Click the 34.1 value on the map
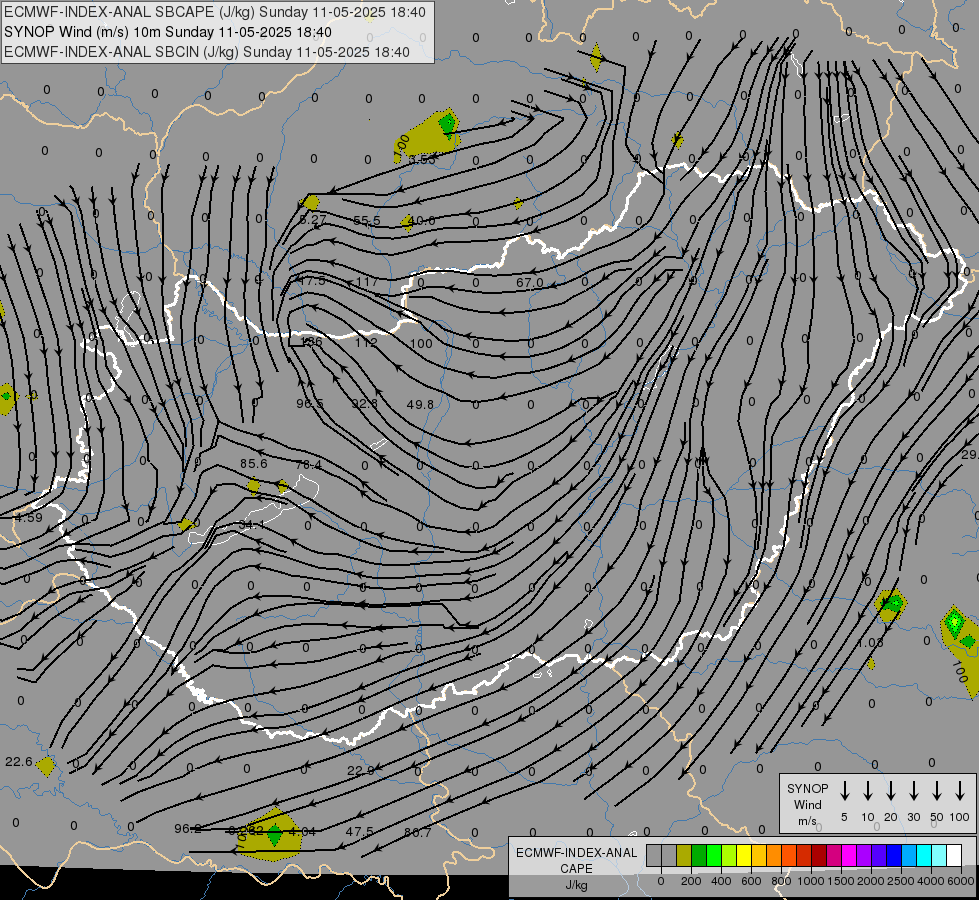The width and height of the screenshot is (979, 900). pos(251,525)
